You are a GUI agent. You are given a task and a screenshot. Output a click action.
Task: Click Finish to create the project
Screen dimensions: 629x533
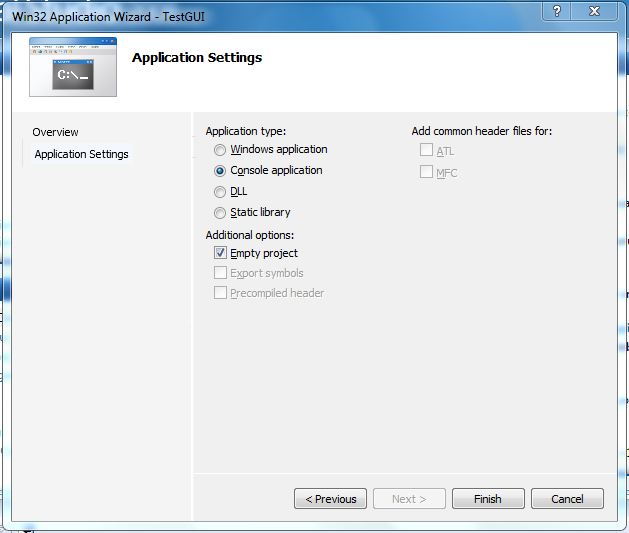tap(488, 499)
